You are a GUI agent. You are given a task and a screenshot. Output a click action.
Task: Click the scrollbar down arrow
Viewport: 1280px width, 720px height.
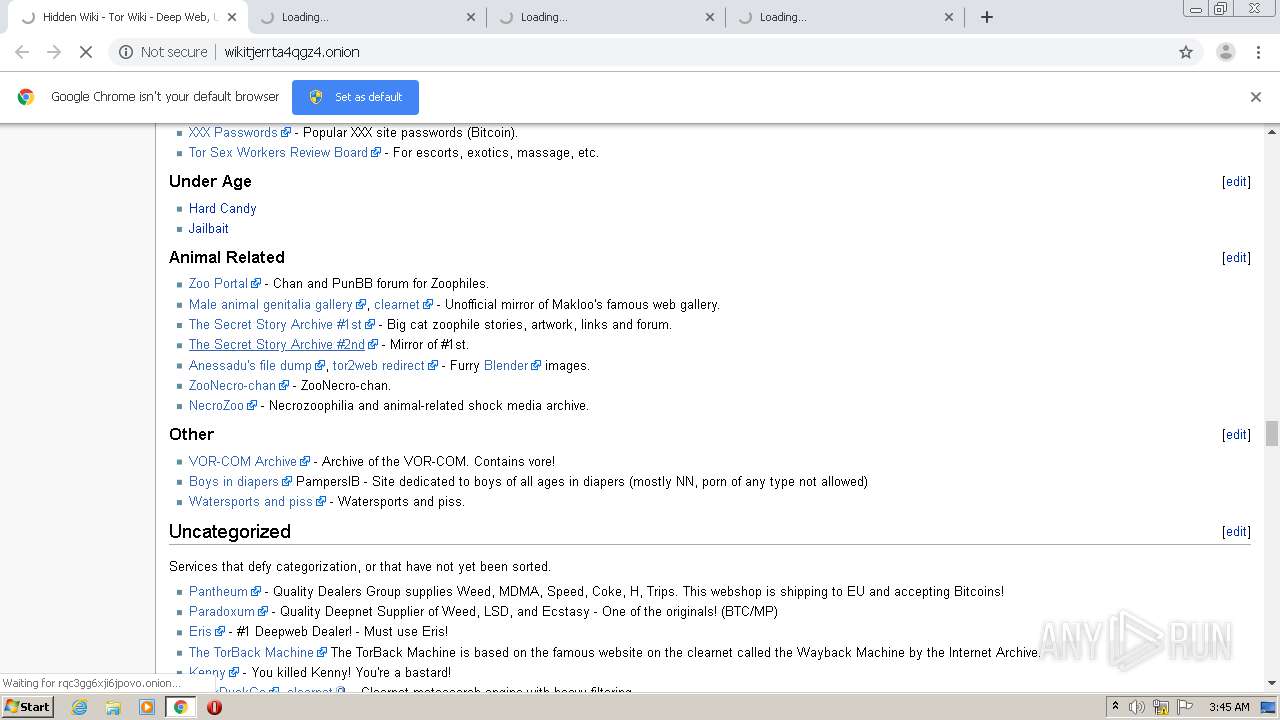point(1272,683)
